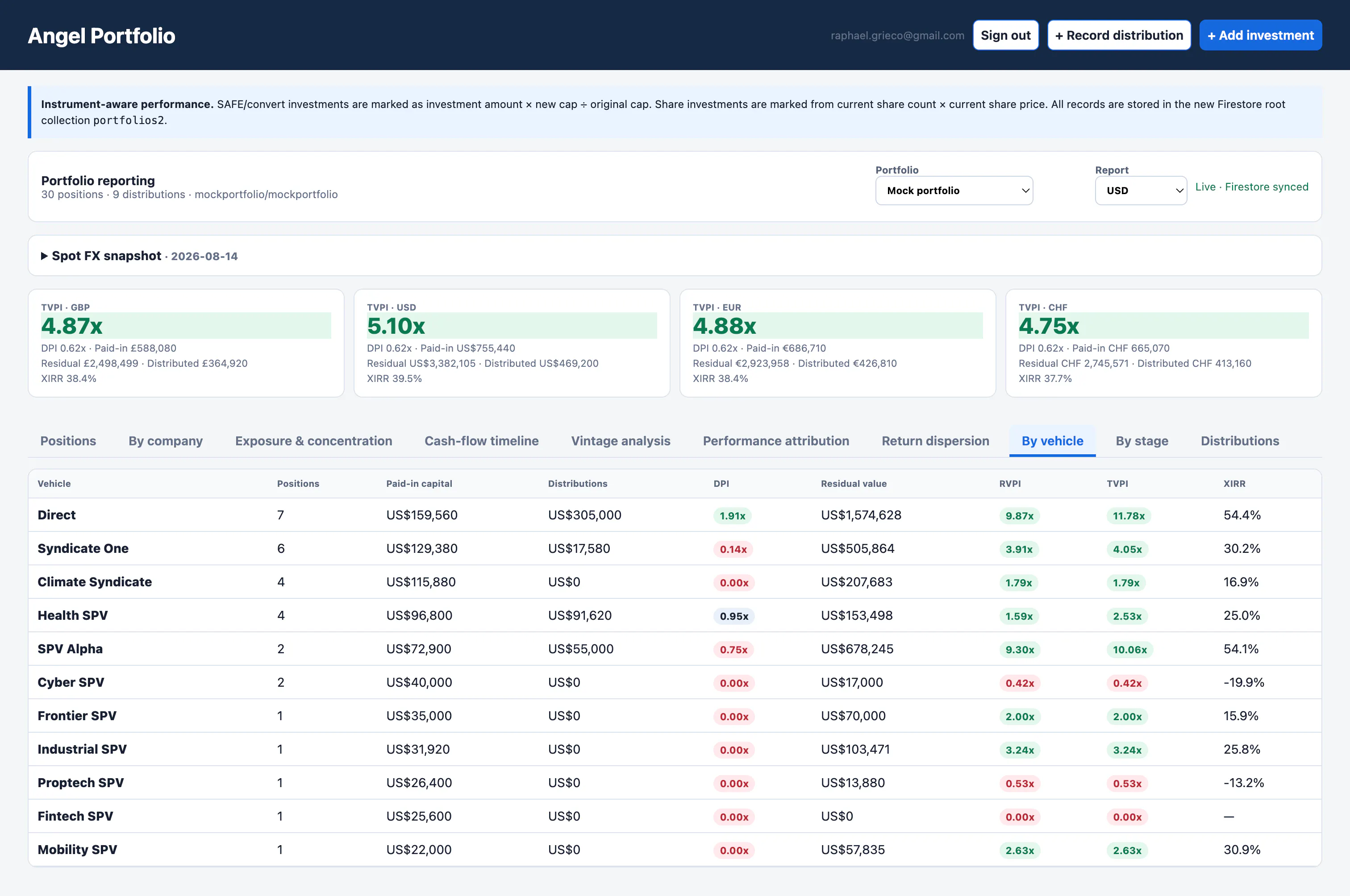Image resolution: width=1350 pixels, height=896 pixels.
Task: Open the Portfolio dropdown showing Mock portfolio
Action: click(954, 190)
